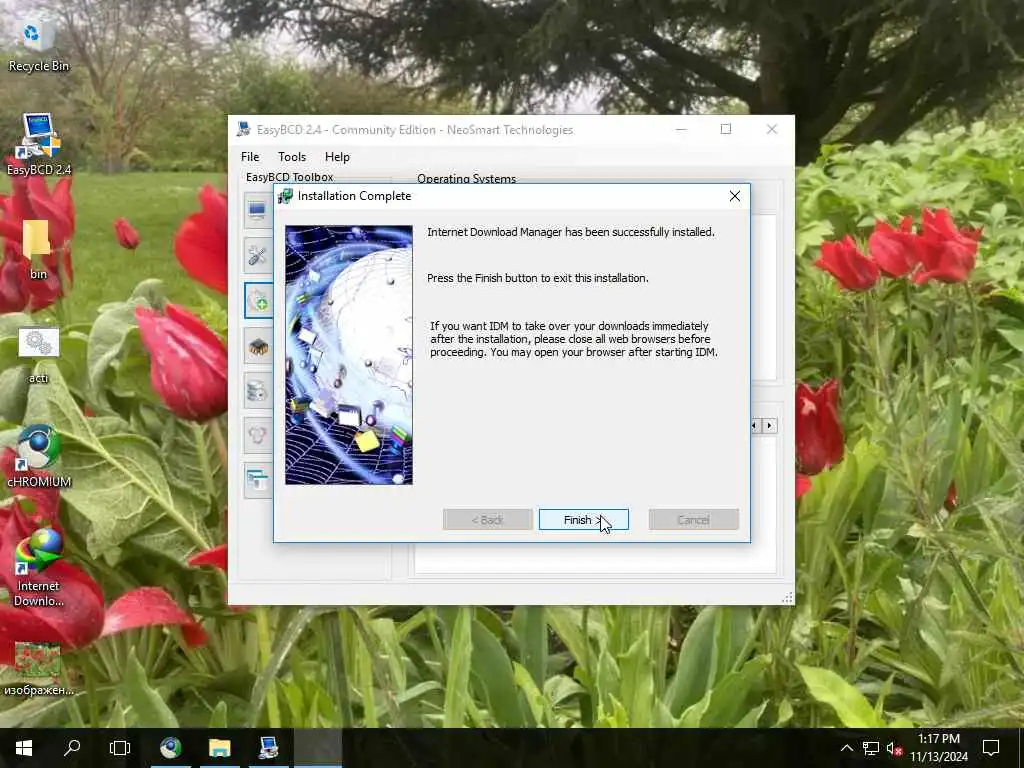
Task: Select the Internet Download Manager desktop shortcut
Action: pos(39,567)
